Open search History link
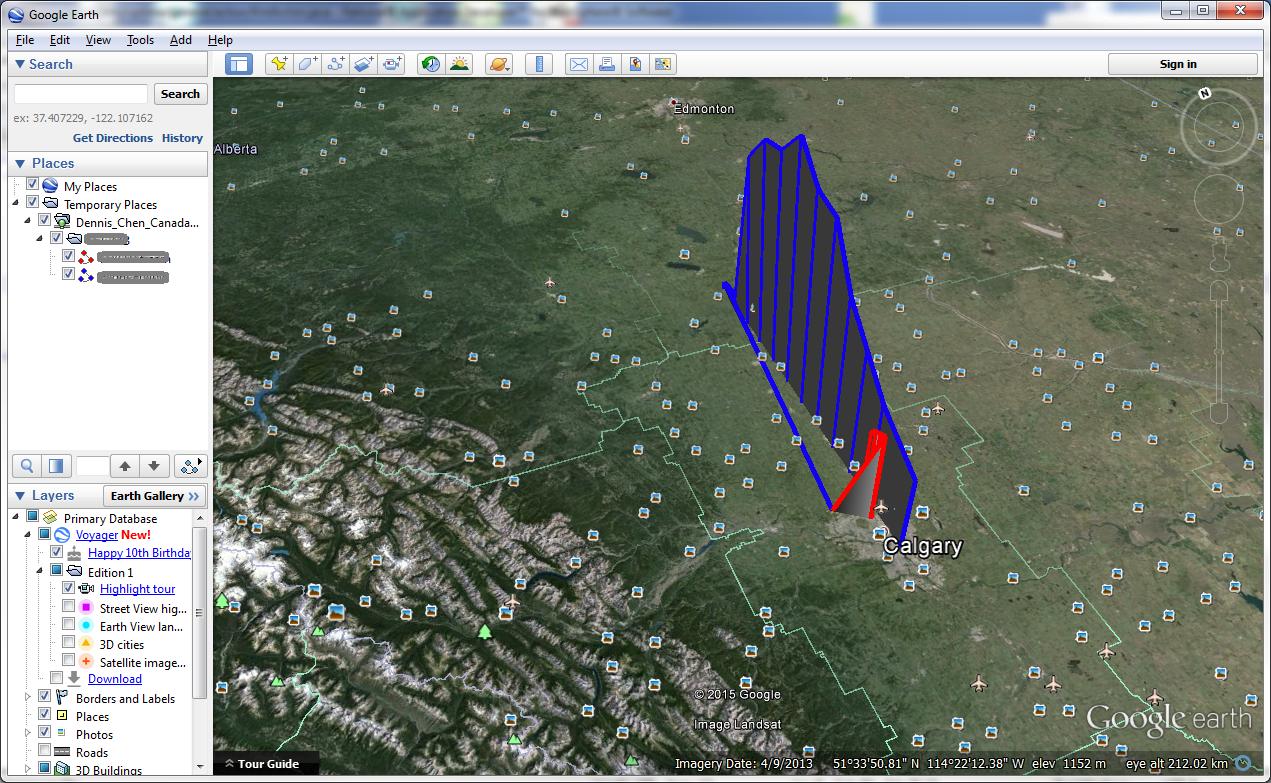This screenshot has width=1271, height=783. click(182, 138)
